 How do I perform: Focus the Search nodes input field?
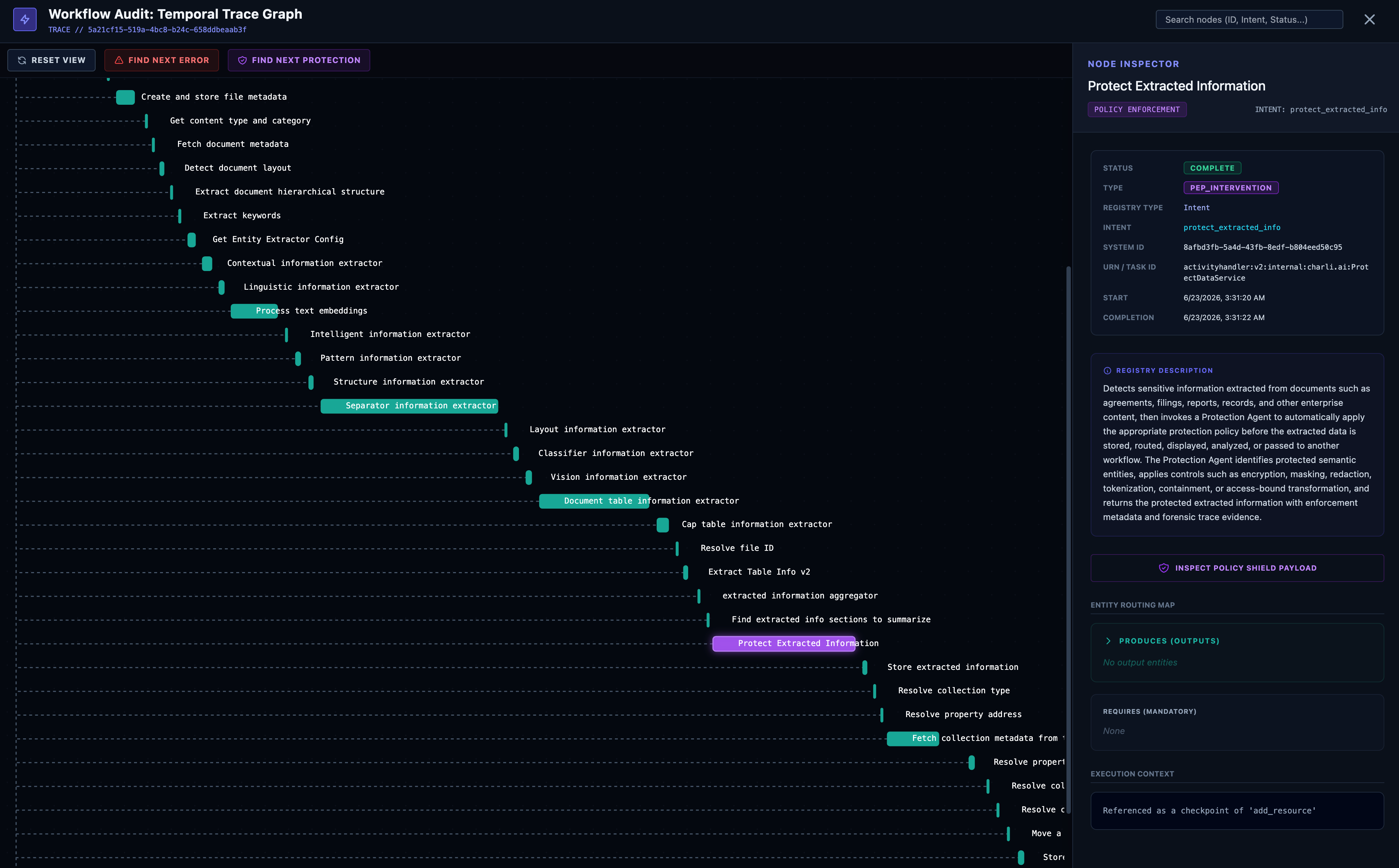pyautogui.click(x=1249, y=19)
